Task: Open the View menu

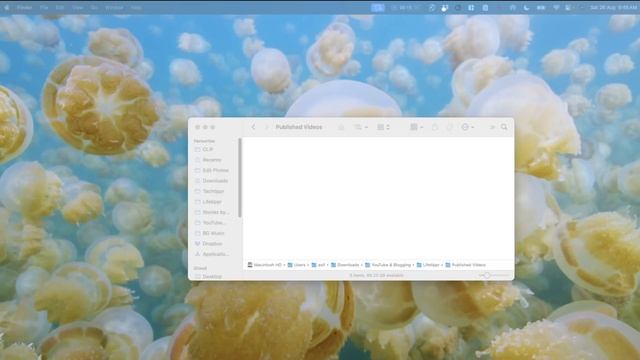Action: coord(78,7)
